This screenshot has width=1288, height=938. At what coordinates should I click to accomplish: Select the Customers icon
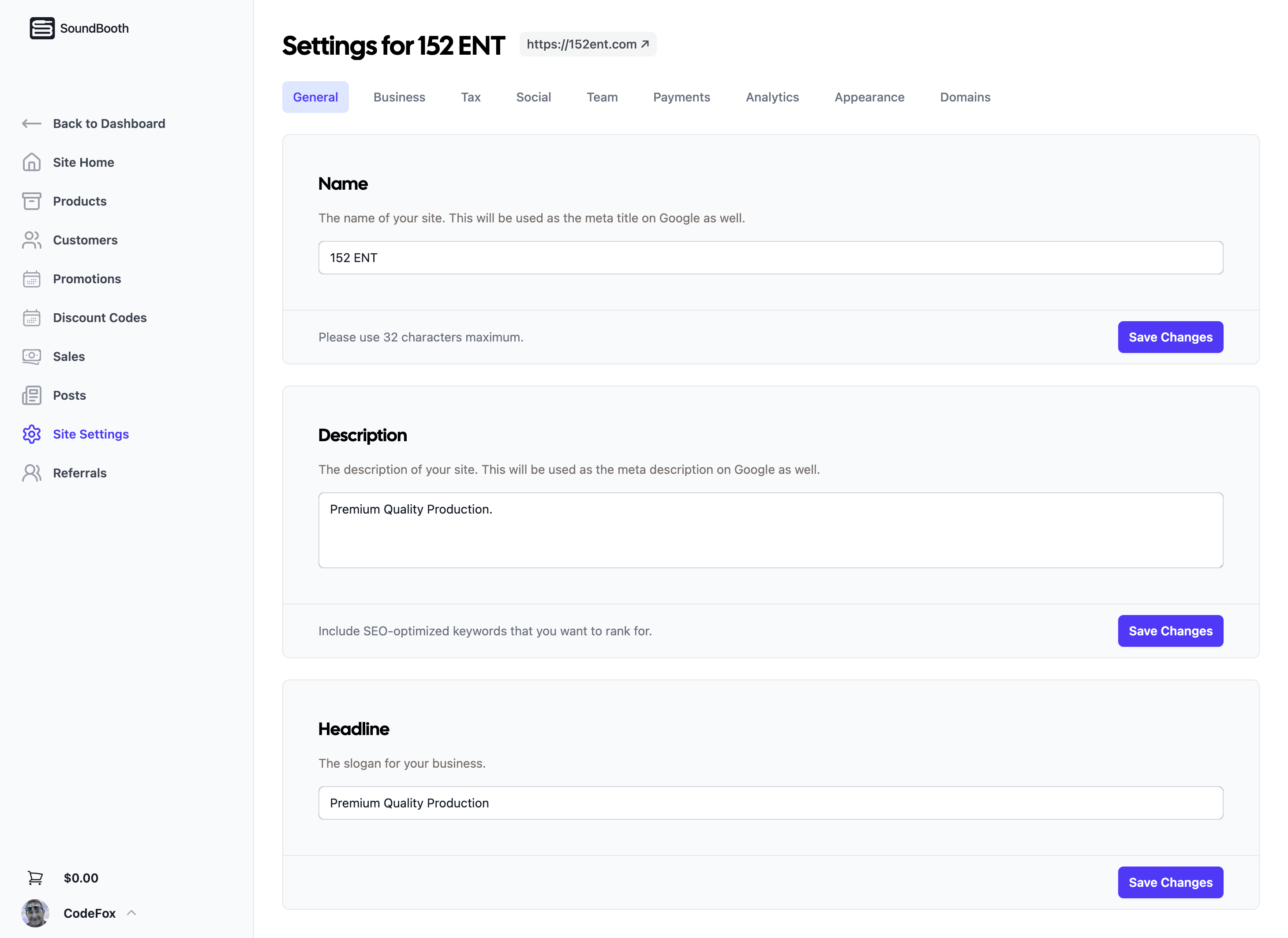32,240
